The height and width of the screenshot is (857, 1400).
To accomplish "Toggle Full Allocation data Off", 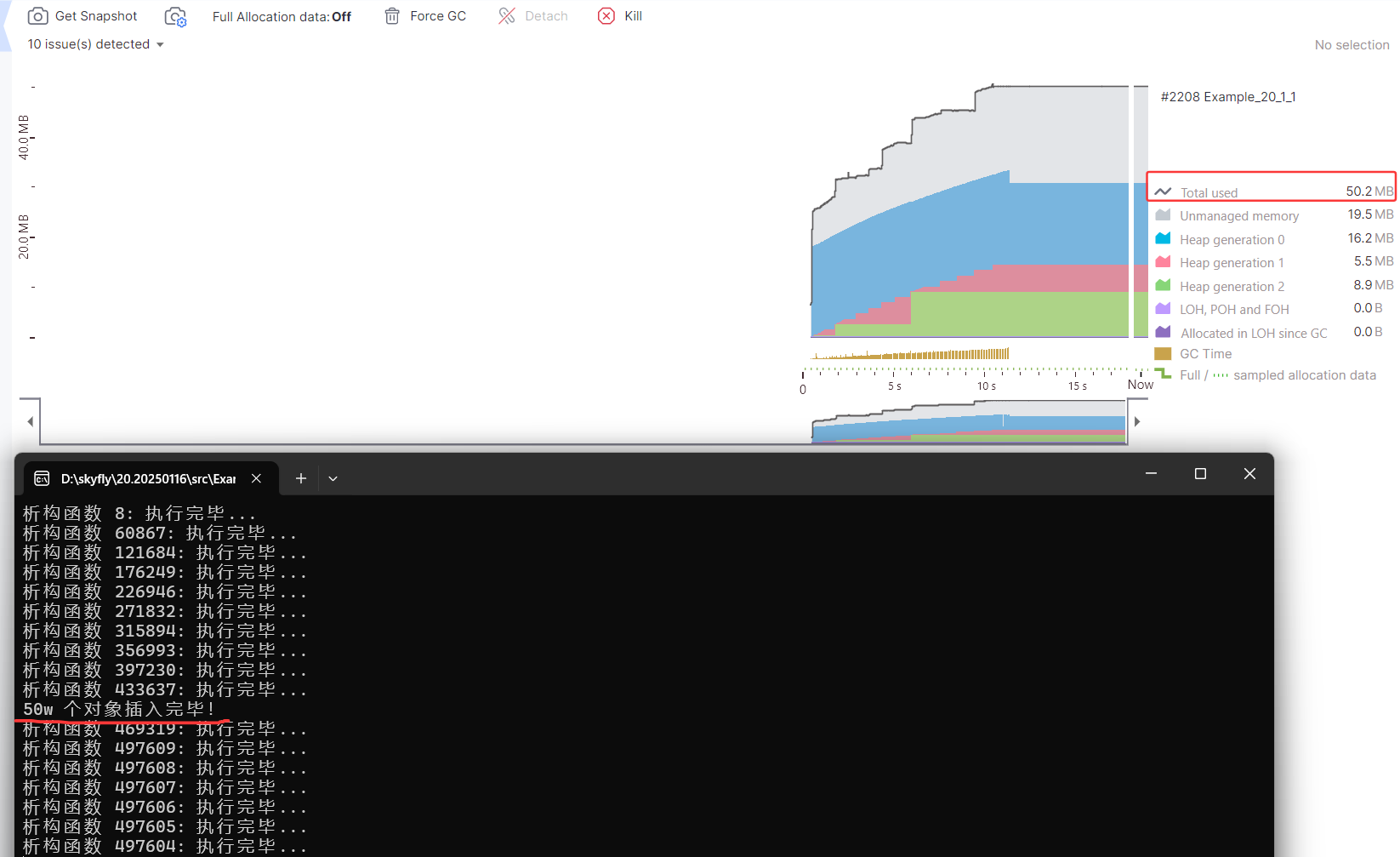I will [x=282, y=16].
